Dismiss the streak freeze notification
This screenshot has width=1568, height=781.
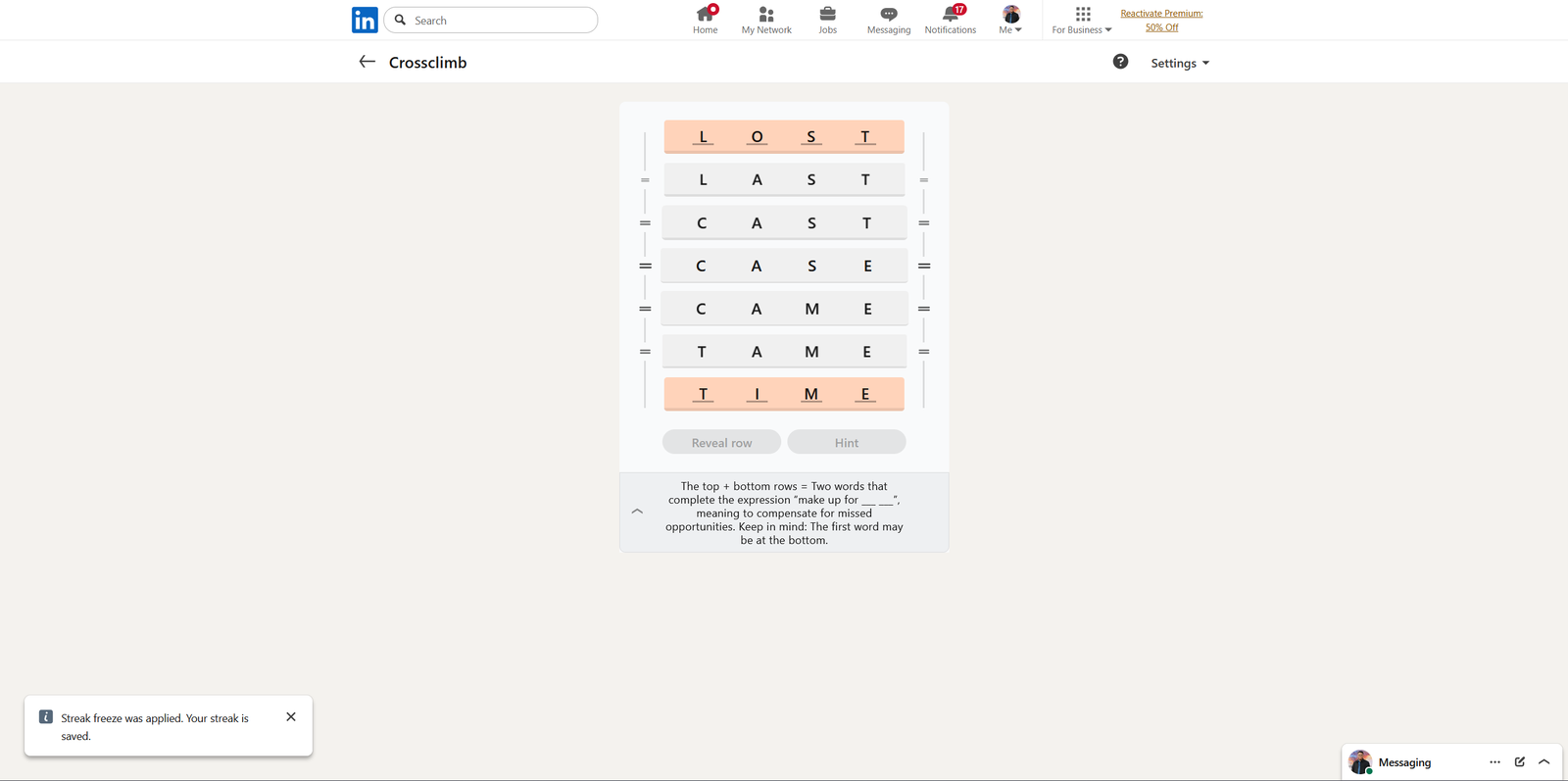point(291,716)
